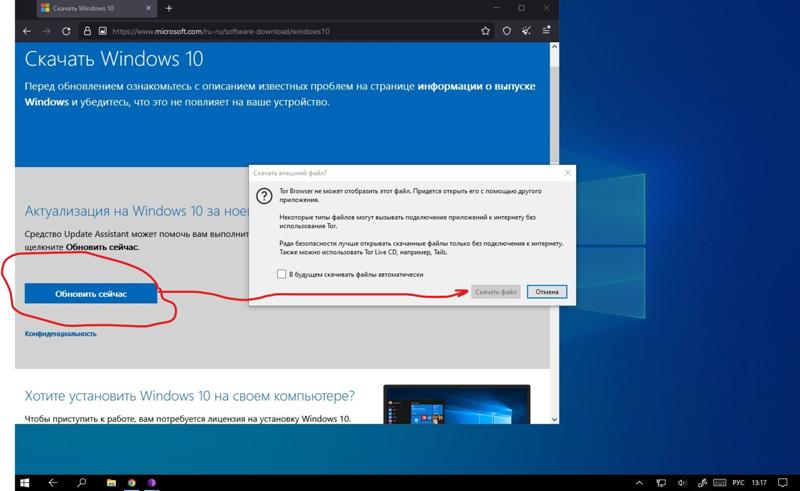
Task: Open taskbar search magnifier
Action: coord(81,482)
